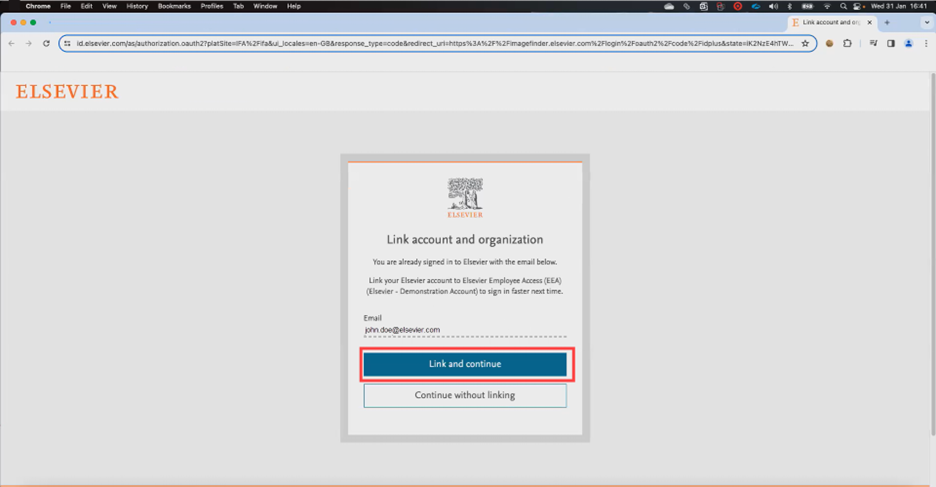Screen dimensions: 936x487
Task: Open the Extensions puzzle icon
Action: pos(847,43)
